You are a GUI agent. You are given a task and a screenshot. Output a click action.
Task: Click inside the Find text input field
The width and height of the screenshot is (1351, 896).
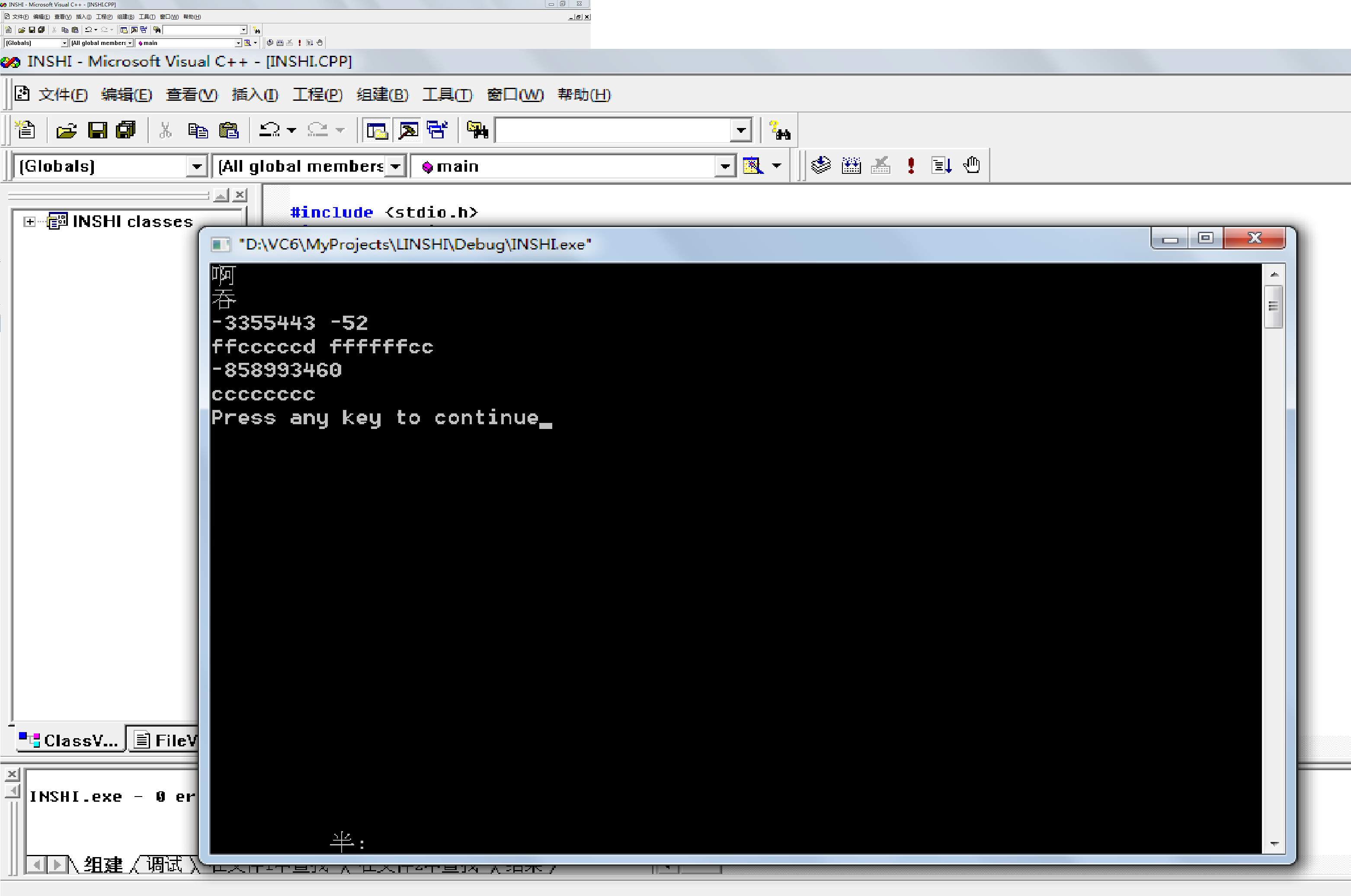[613, 131]
